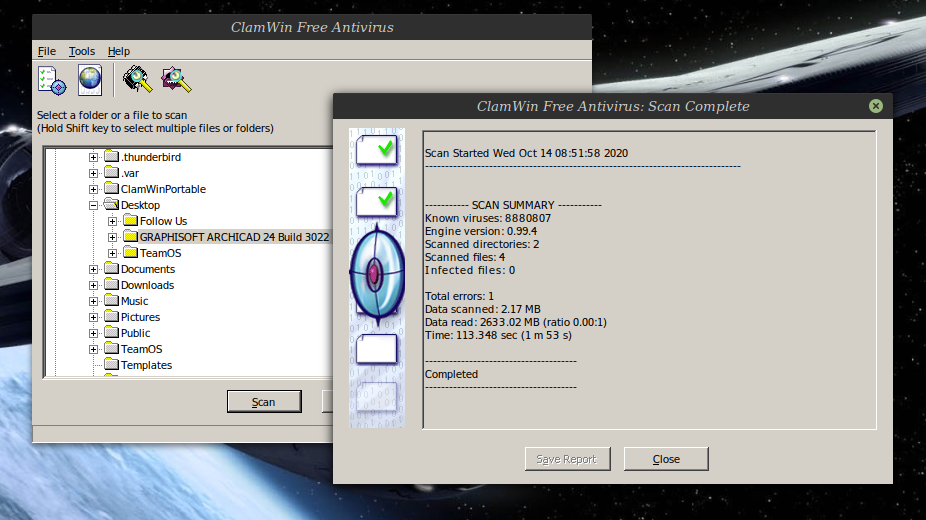Open the Tools menu
Viewport: 926px width, 520px height.
tap(81, 51)
